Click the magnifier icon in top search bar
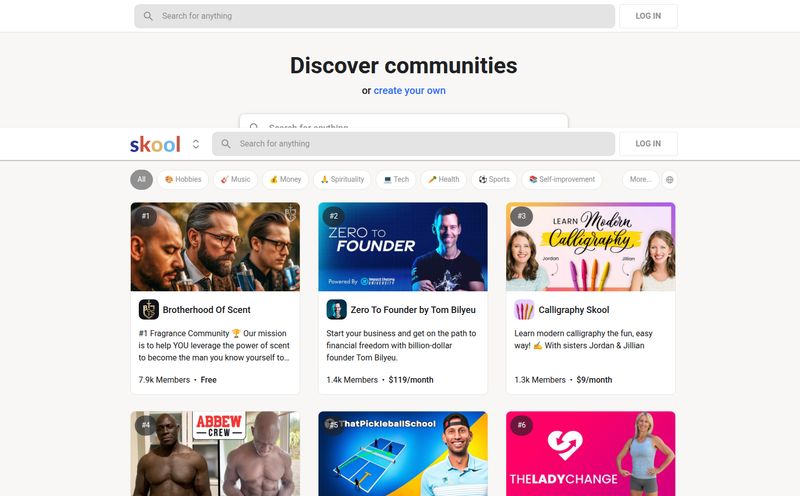 (148, 16)
